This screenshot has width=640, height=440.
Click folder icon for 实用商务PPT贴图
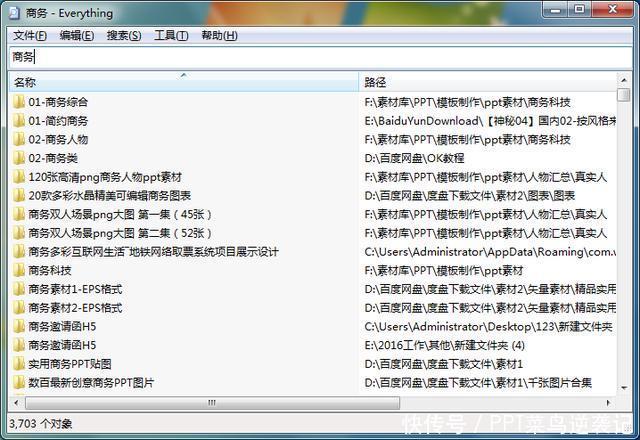coord(19,364)
